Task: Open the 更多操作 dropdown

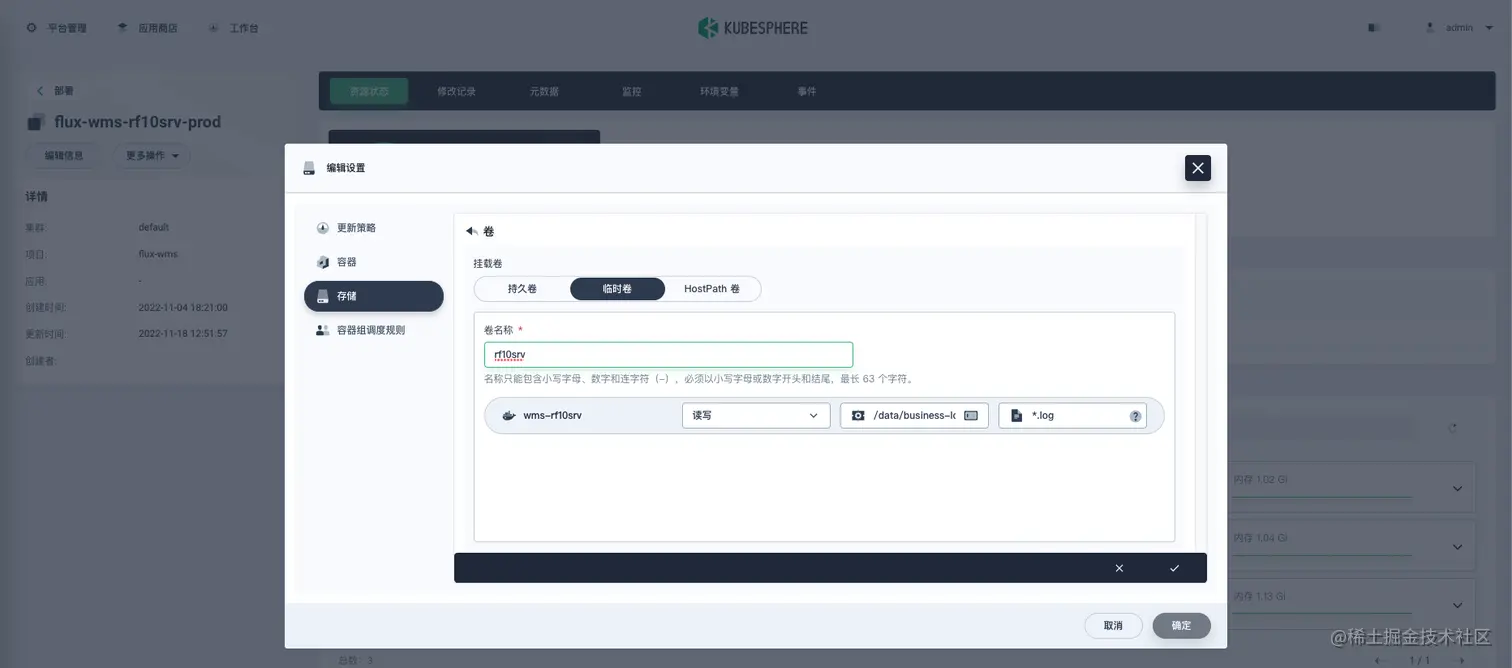Action: [152, 156]
